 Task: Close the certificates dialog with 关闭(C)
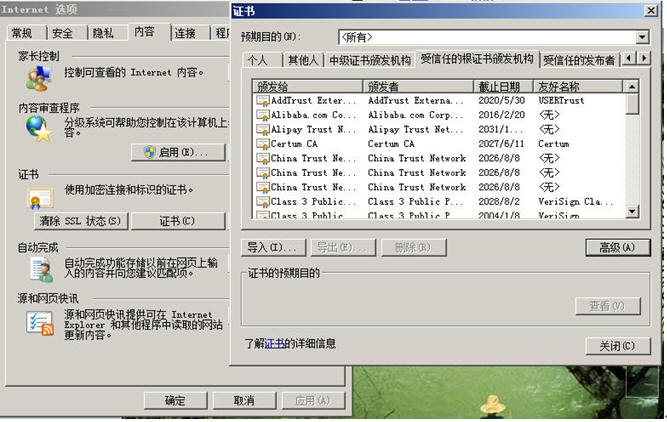click(618, 346)
